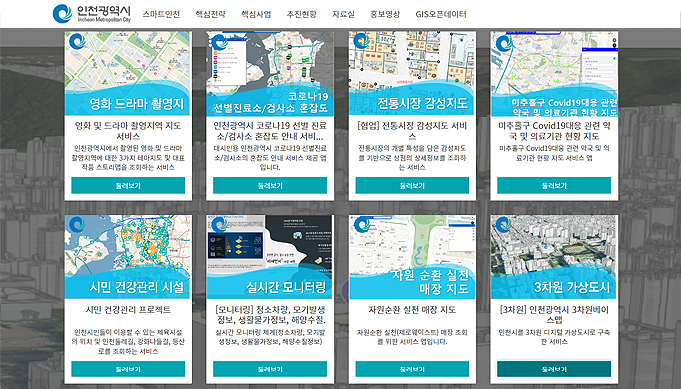Go to the 자료실 menu
681x389 pixels.
pos(343,14)
